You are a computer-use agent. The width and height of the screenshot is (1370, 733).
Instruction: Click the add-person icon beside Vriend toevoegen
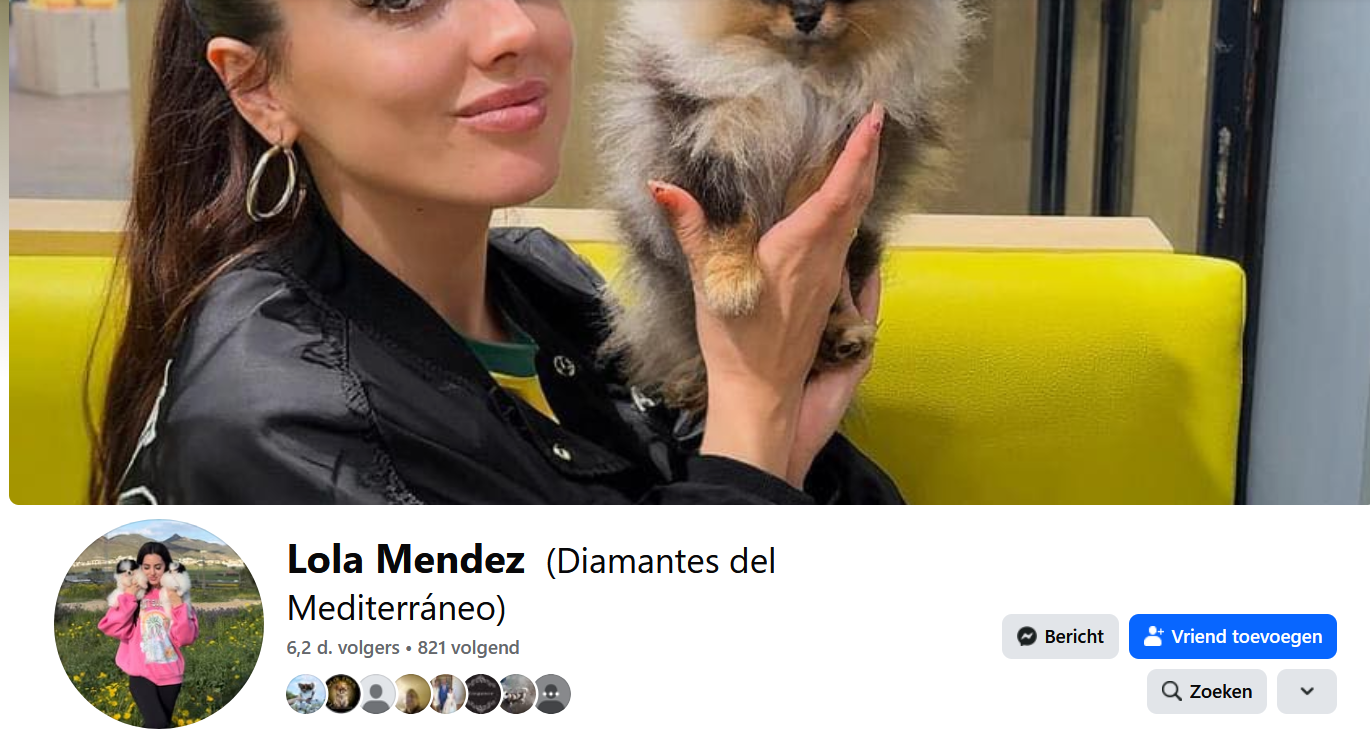(x=1154, y=636)
